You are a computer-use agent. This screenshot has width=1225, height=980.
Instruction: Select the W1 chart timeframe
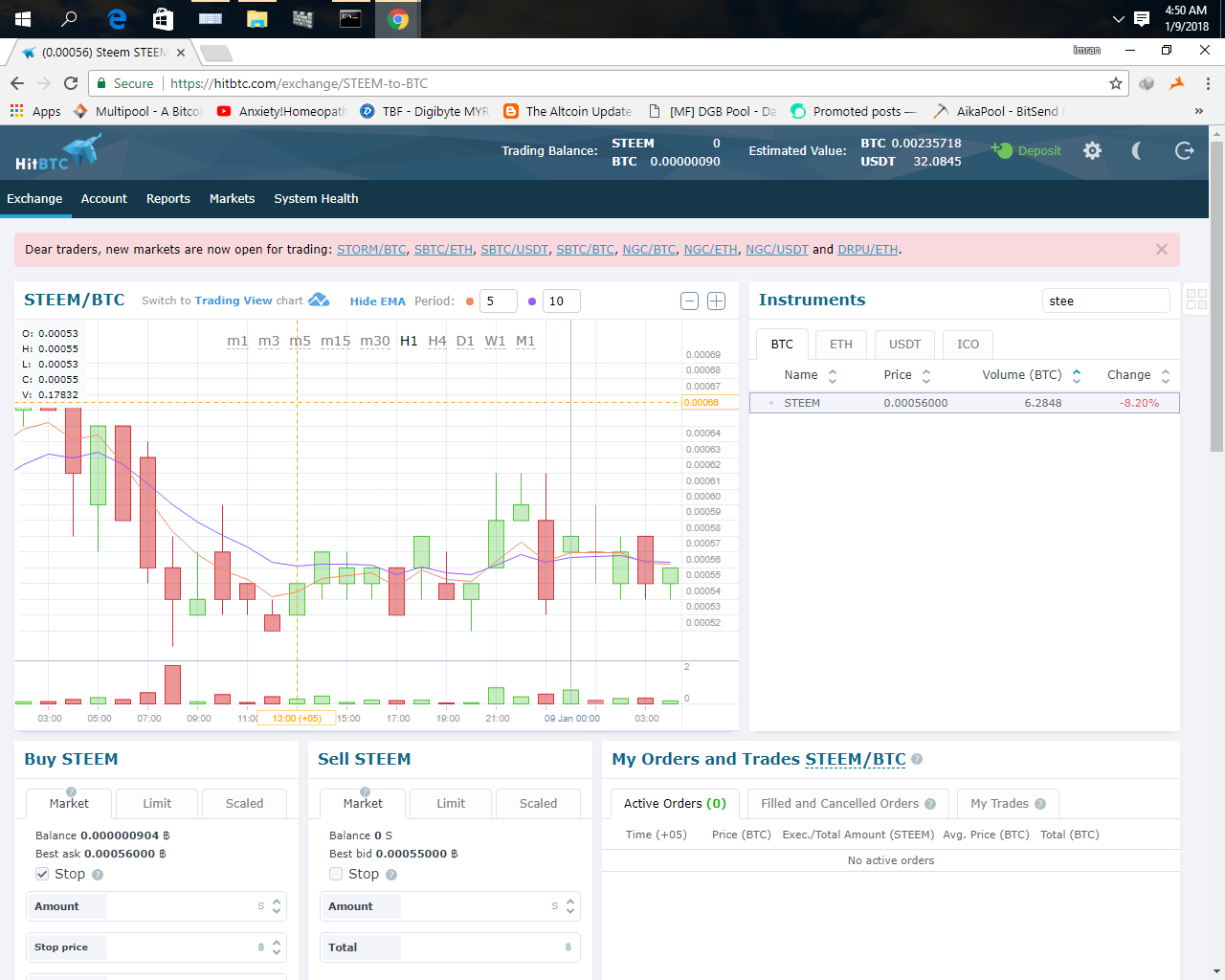[495, 341]
